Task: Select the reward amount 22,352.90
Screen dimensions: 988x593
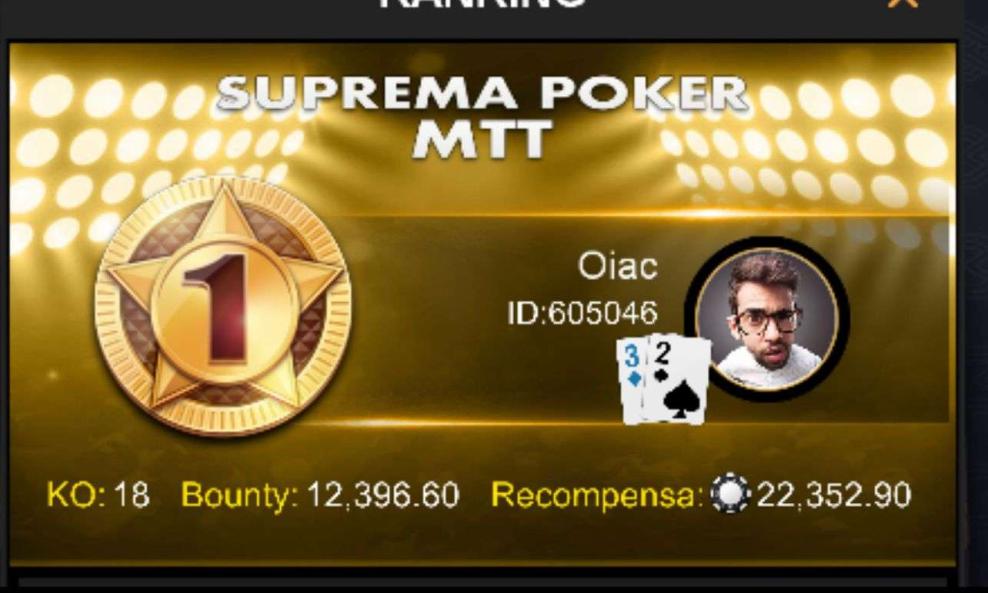Action: click(x=834, y=495)
